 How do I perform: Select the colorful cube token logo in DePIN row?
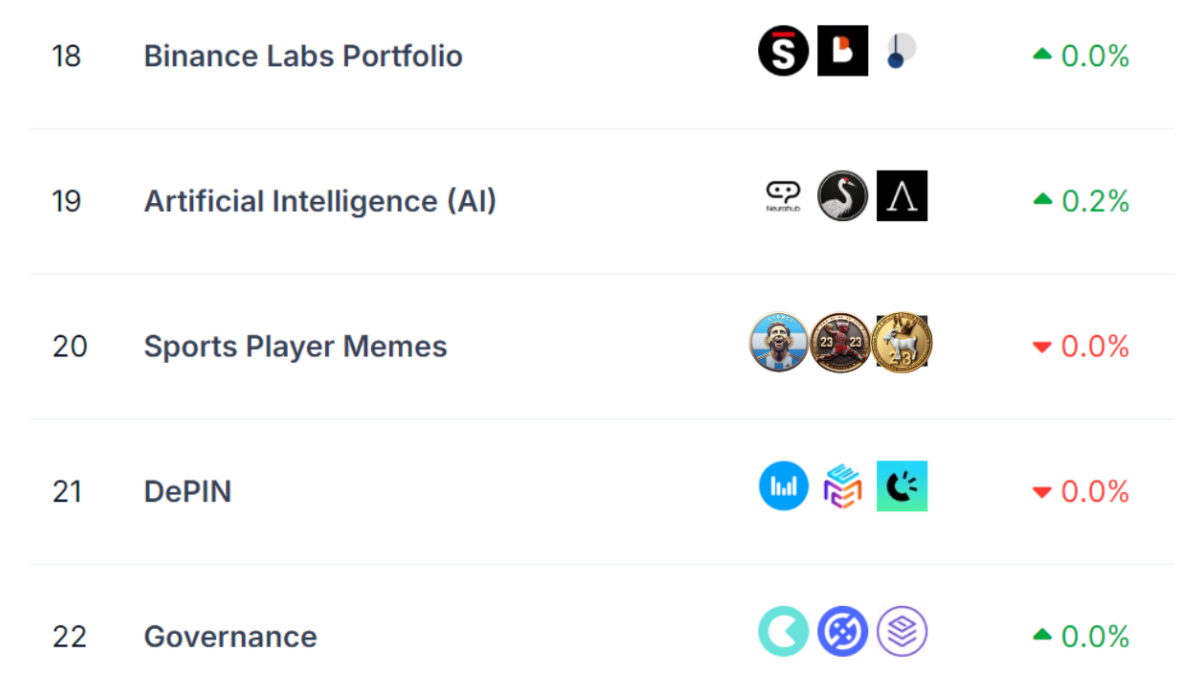pyautogui.click(x=842, y=486)
